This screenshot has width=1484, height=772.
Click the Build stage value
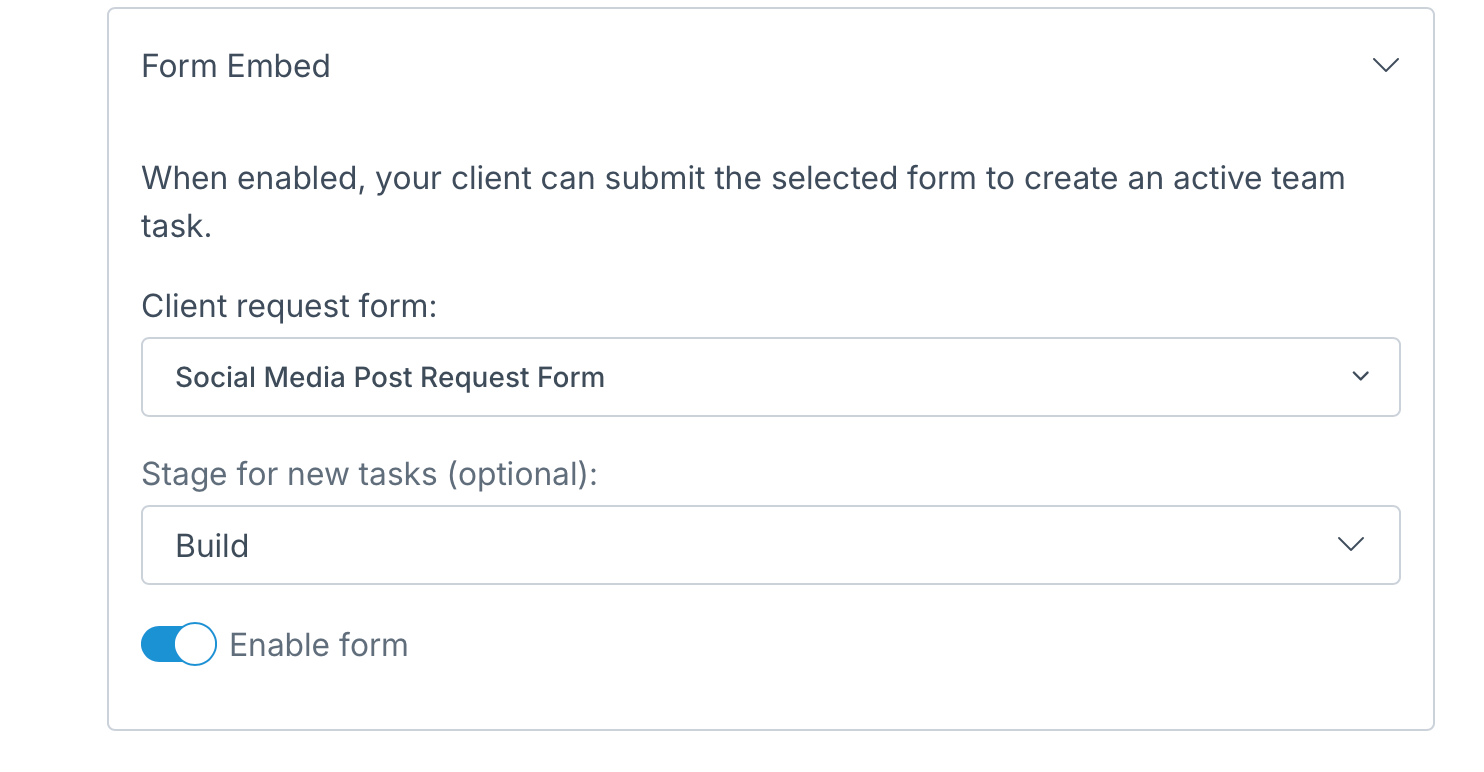pyautogui.click(x=212, y=546)
